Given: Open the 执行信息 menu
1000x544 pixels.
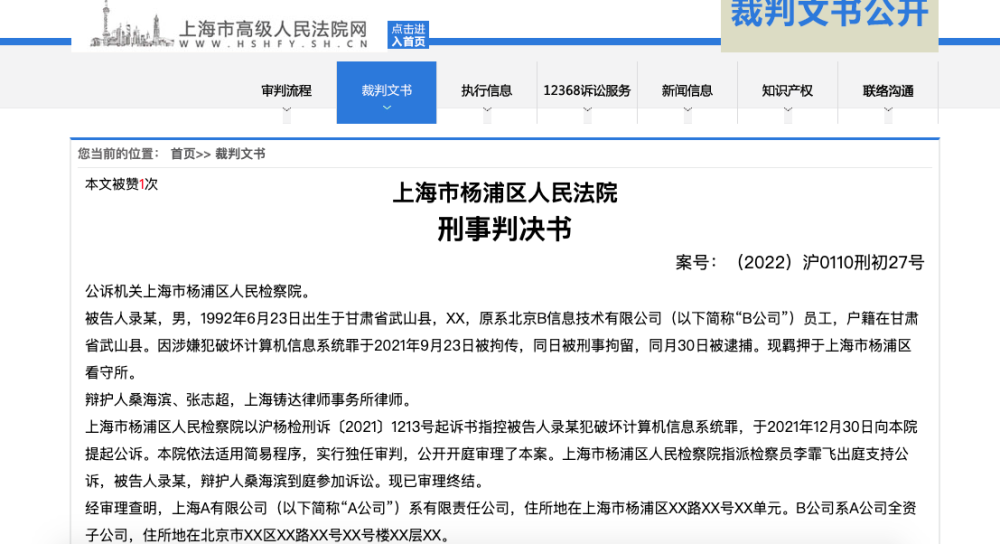Looking at the screenshot, I should [487, 91].
